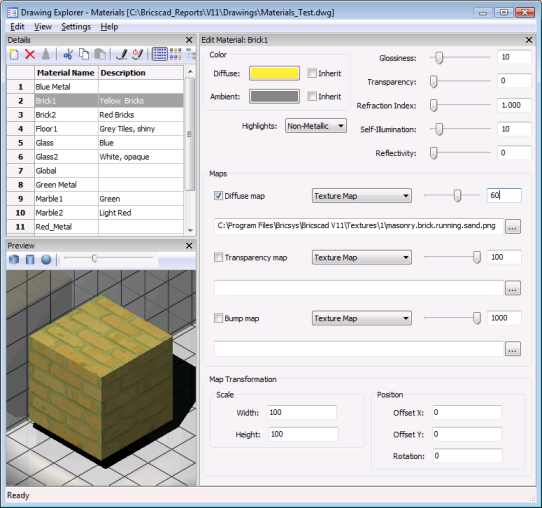Expand the Diffuse map Texture Map dropdown
The width and height of the screenshot is (542, 508).
pos(362,196)
